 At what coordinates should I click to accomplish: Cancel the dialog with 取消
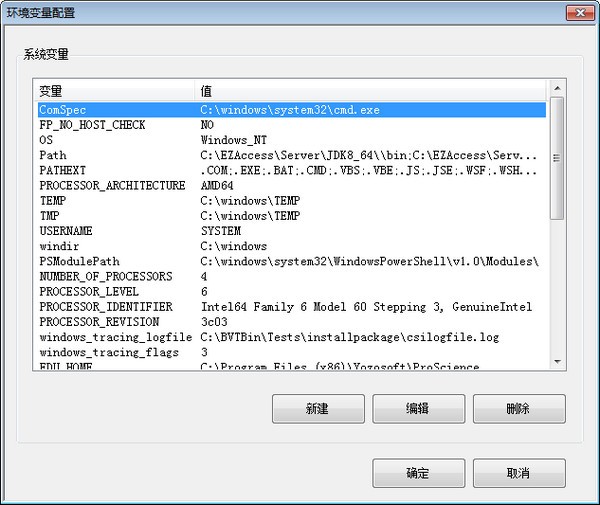(519, 473)
